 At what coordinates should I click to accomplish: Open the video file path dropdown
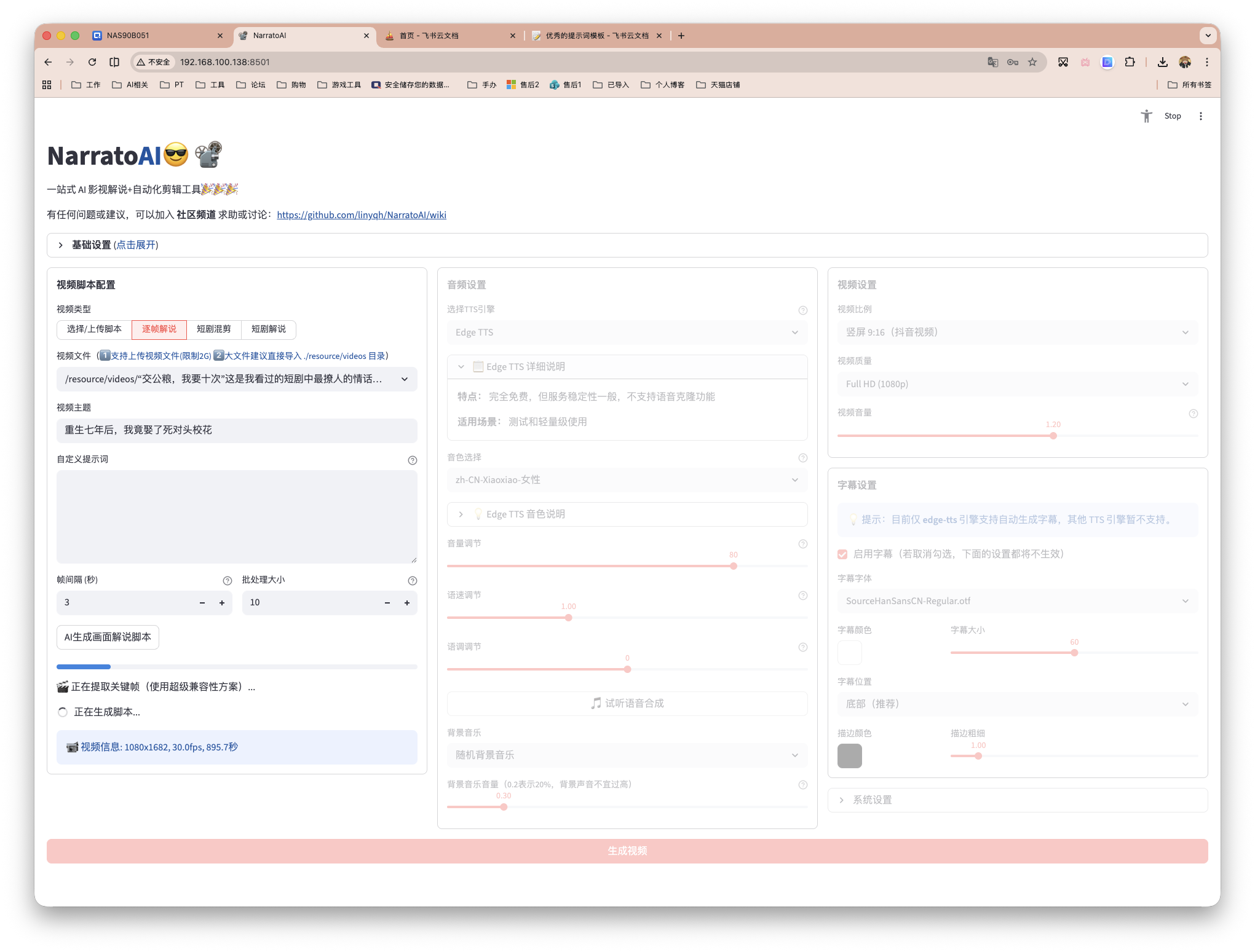[236, 379]
